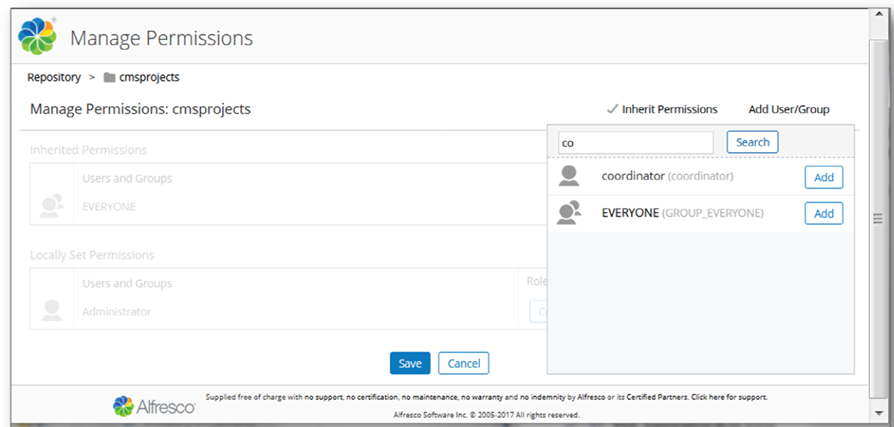Open the Add User/Group panel
This screenshot has height=427, width=894.
pyautogui.click(x=788, y=109)
